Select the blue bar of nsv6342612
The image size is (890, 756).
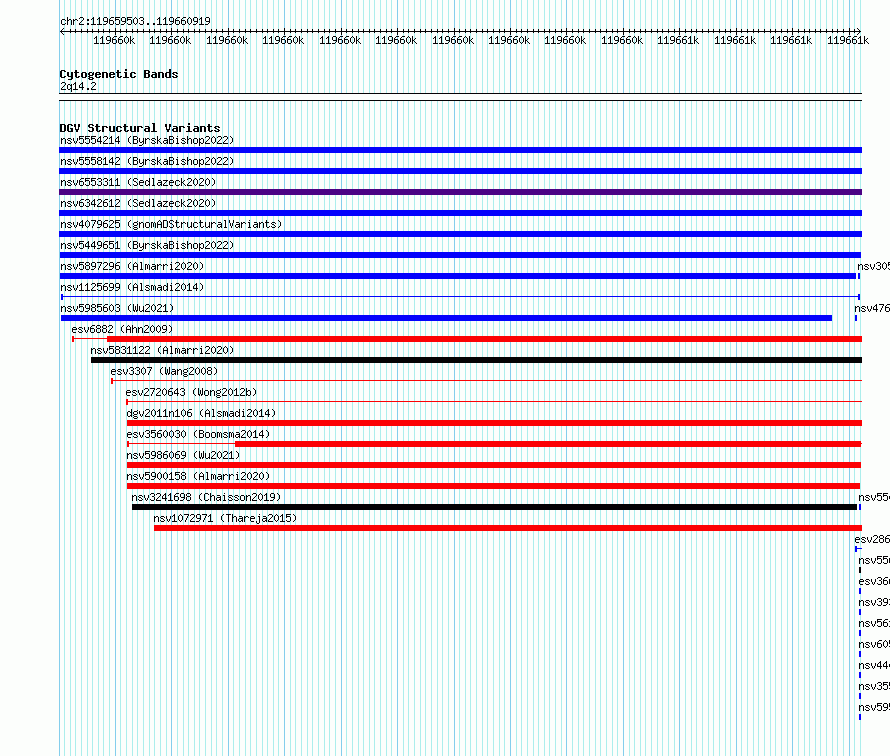pos(460,213)
